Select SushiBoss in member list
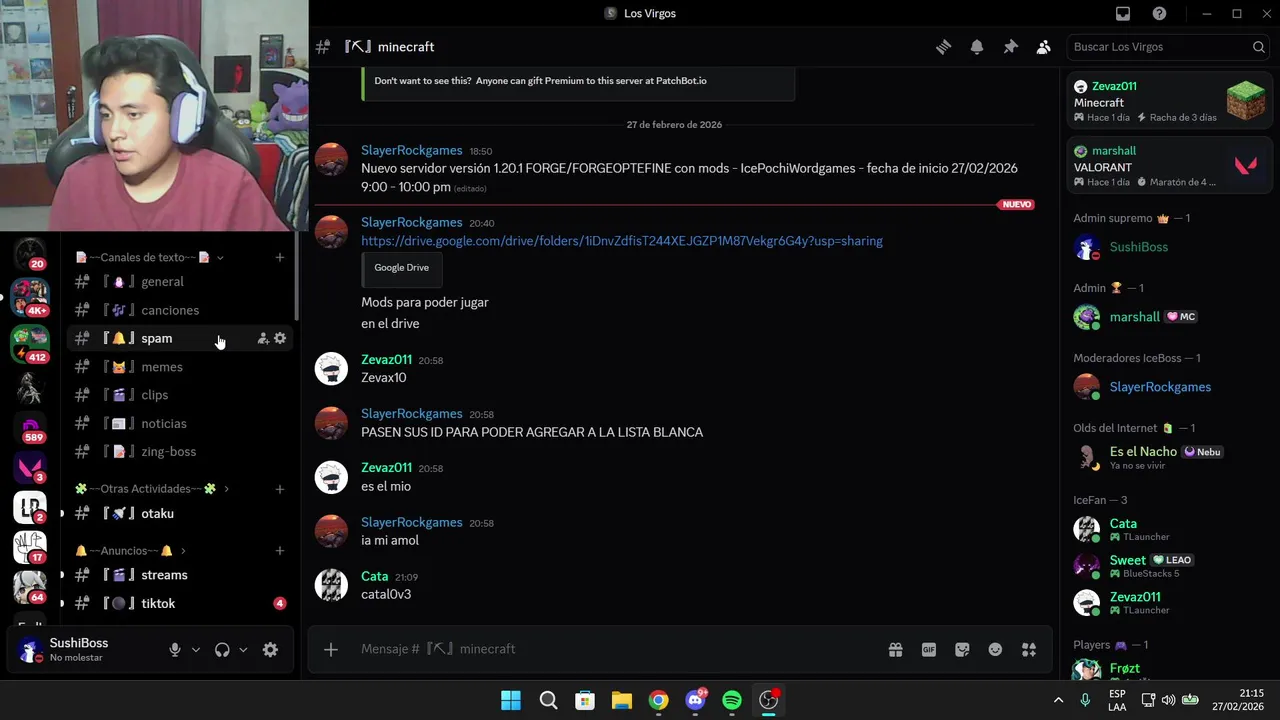1280x720 pixels. tap(1168, 247)
